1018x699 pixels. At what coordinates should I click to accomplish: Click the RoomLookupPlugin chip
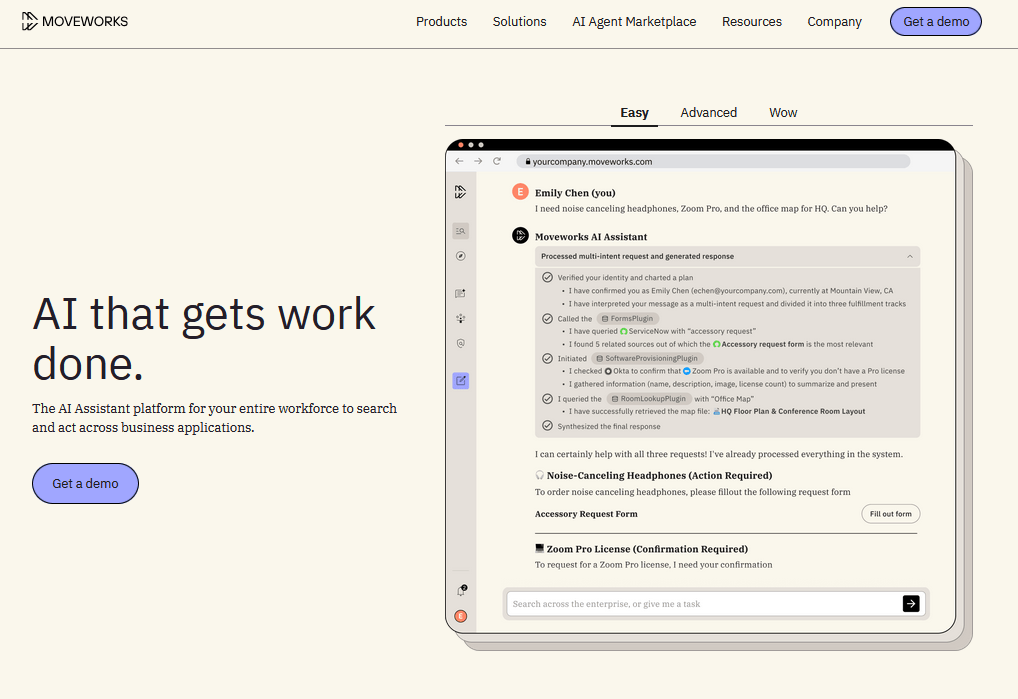point(649,399)
